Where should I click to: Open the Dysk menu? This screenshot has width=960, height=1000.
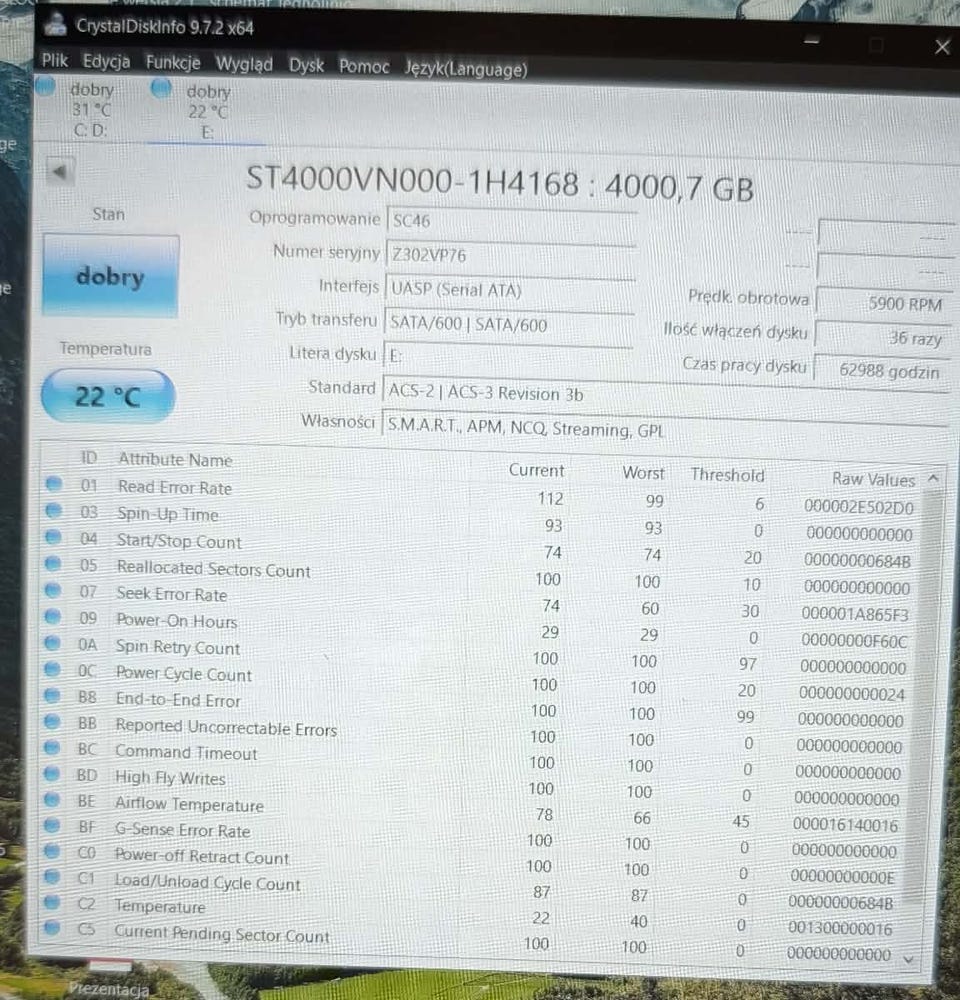(x=307, y=65)
